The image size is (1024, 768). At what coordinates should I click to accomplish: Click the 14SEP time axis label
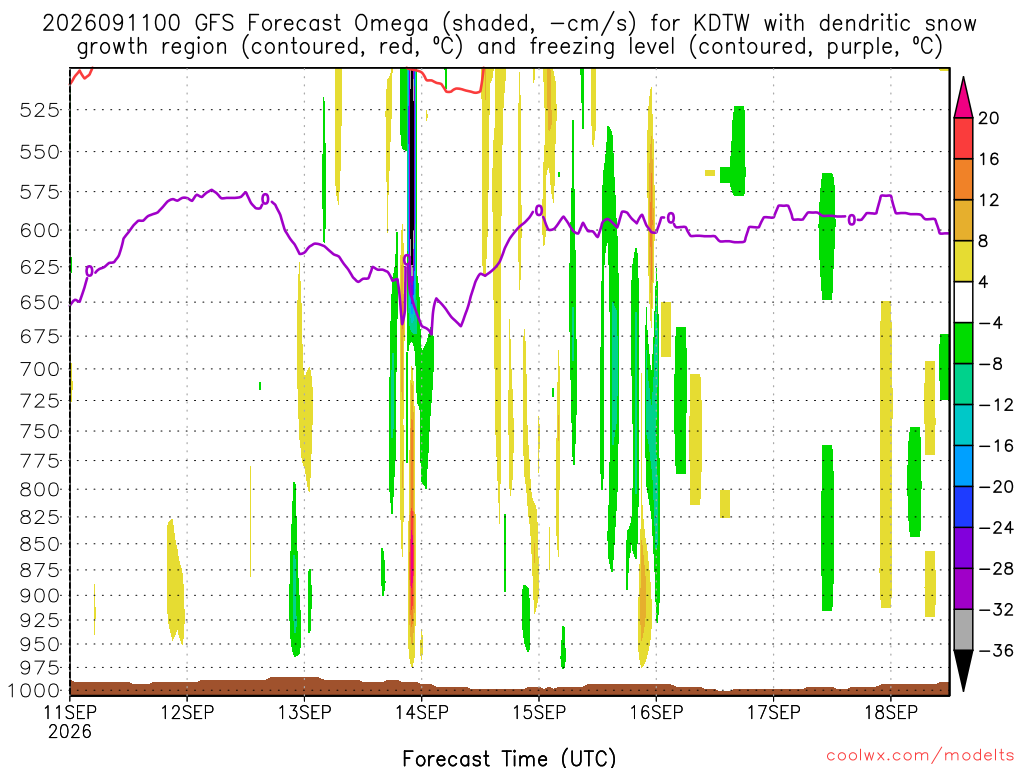pos(421,712)
